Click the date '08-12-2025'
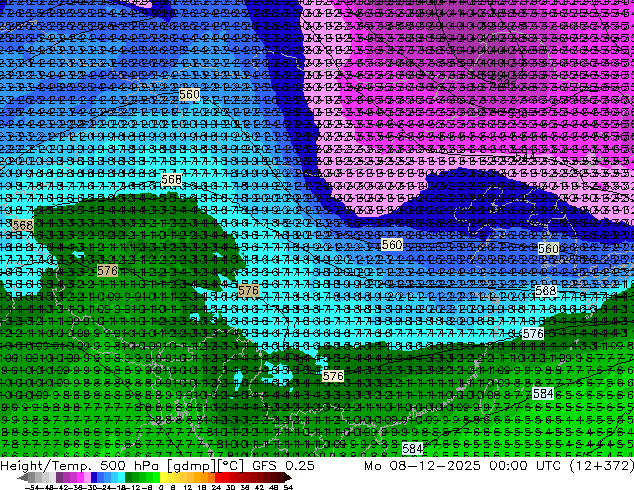This screenshot has height=490, width=634. pos(435,466)
